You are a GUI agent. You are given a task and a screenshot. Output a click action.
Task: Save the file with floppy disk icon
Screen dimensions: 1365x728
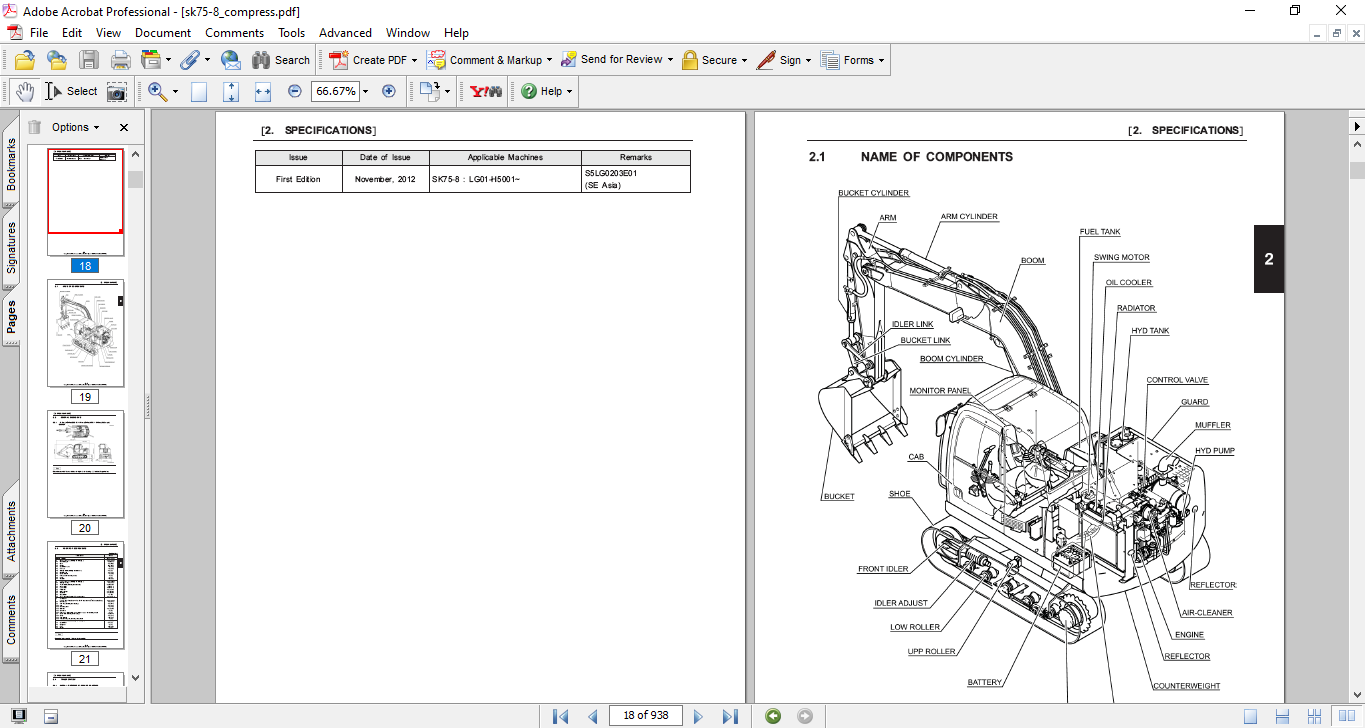click(89, 60)
